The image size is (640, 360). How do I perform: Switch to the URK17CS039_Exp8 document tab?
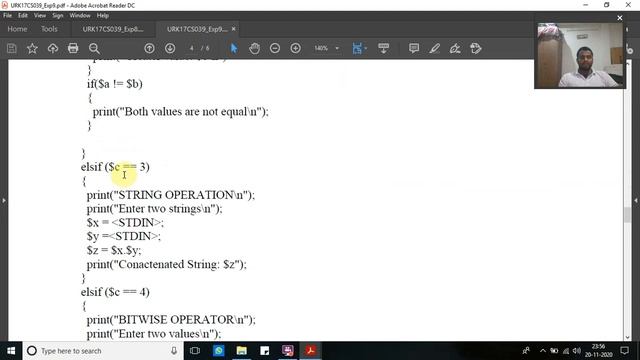[113, 29]
